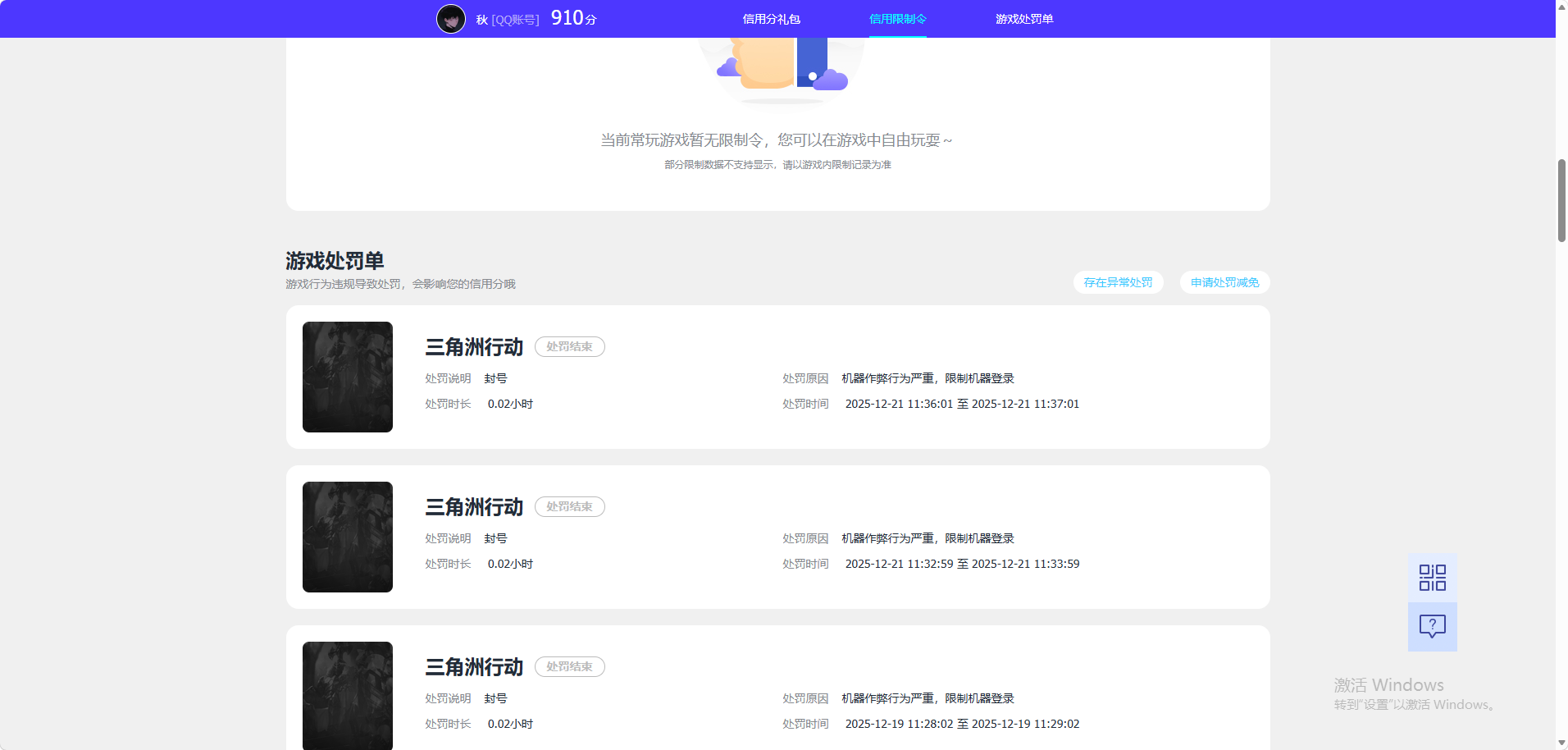Click the 910分 credit score
The height and width of the screenshot is (750, 1568).
point(573,18)
